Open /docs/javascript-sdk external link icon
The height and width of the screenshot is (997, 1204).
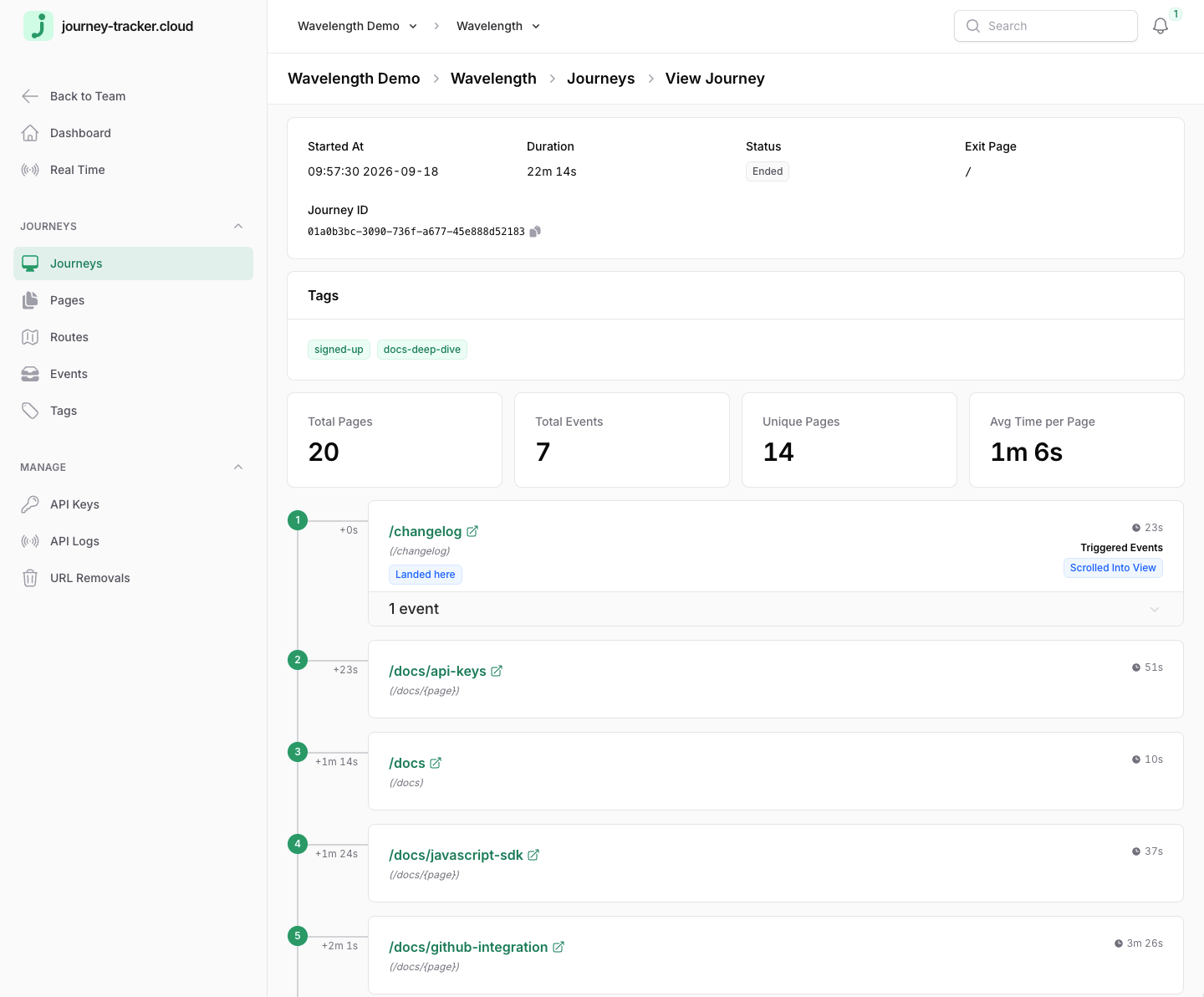pyautogui.click(x=533, y=855)
